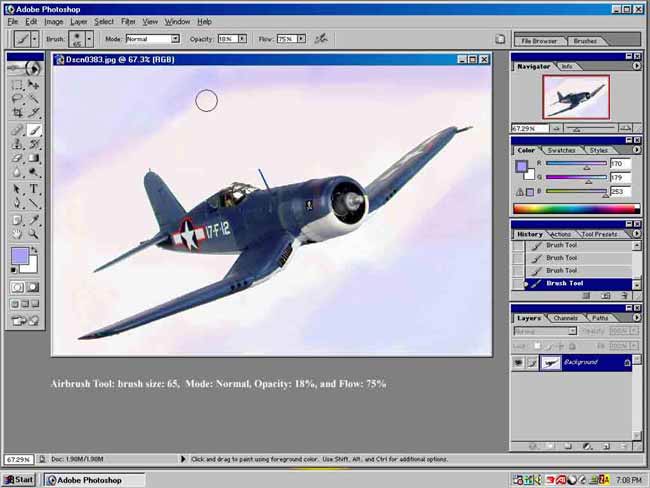Open the Brush preset picker dropdown
Viewport: 650px width, 488px height.
tap(89, 39)
